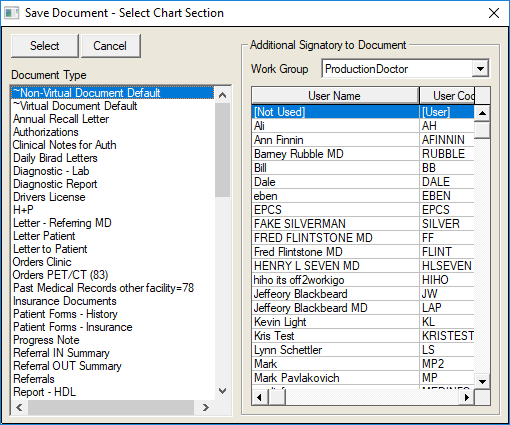Click the Document Type vertical scrollbar thumb
This screenshot has width=510, height=425.
tap(223, 150)
